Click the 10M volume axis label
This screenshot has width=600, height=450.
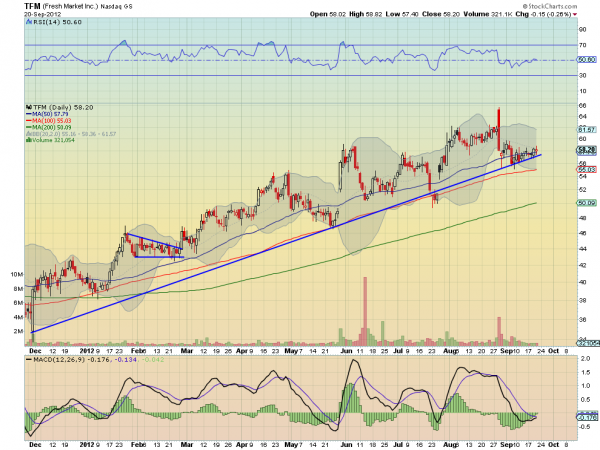click(x=17, y=274)
